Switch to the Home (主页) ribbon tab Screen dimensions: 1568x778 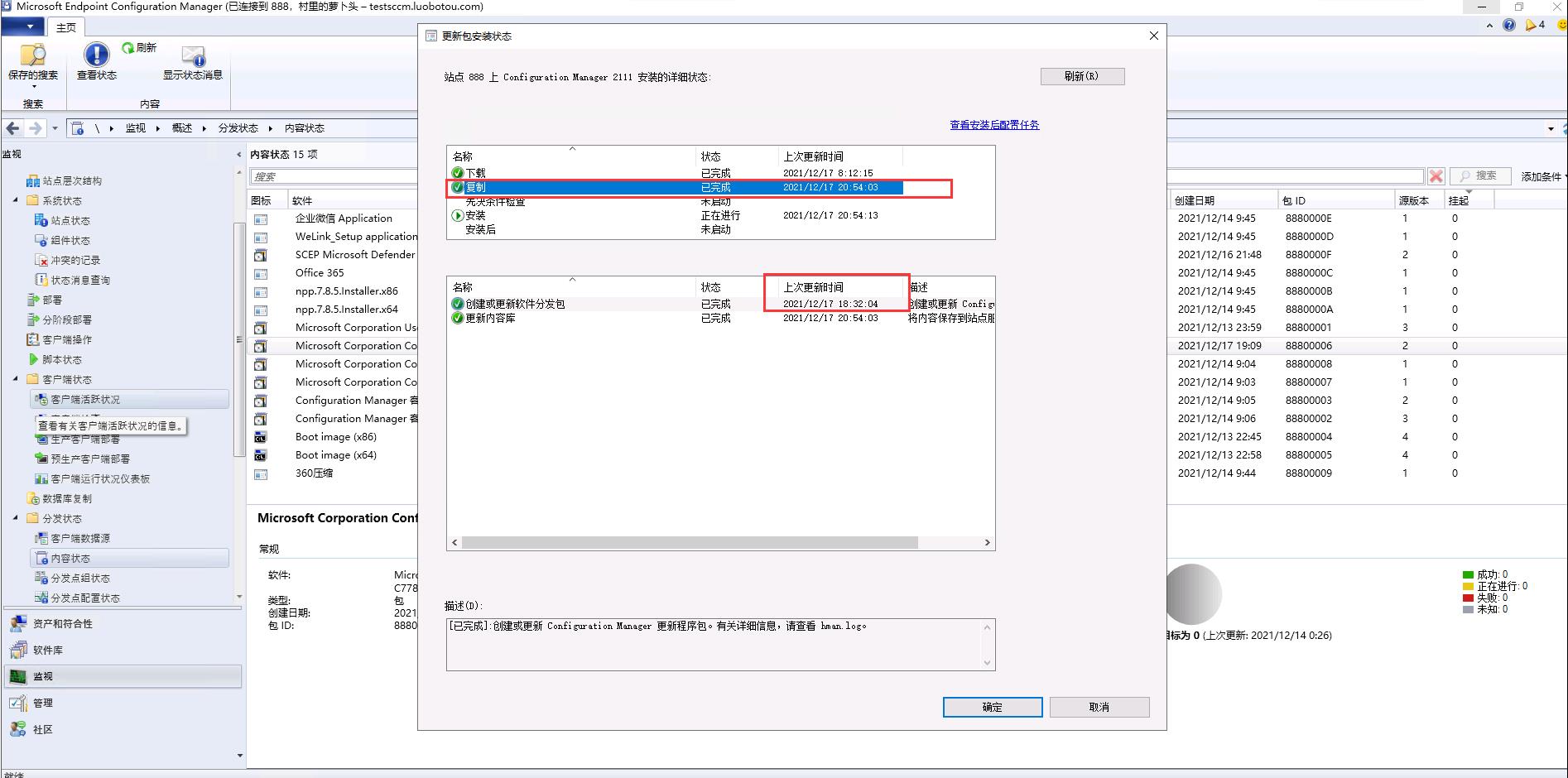66,27
